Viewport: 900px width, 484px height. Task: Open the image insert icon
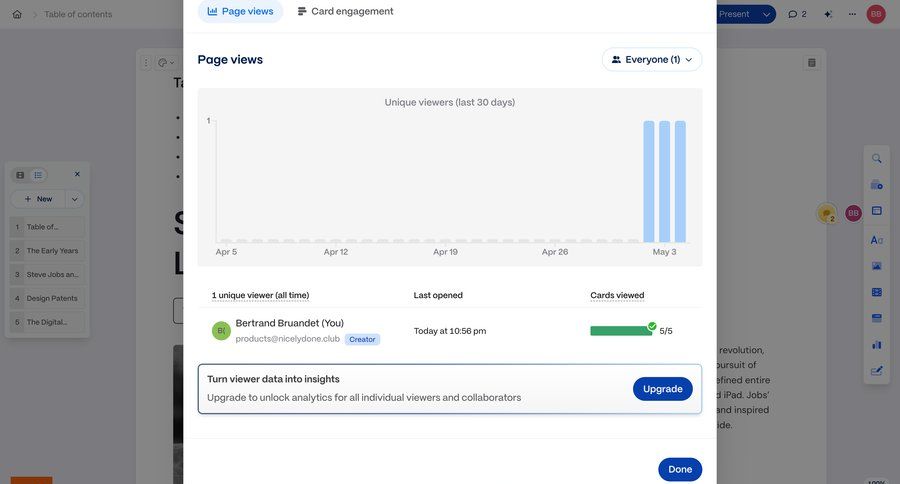click(876, 266)
